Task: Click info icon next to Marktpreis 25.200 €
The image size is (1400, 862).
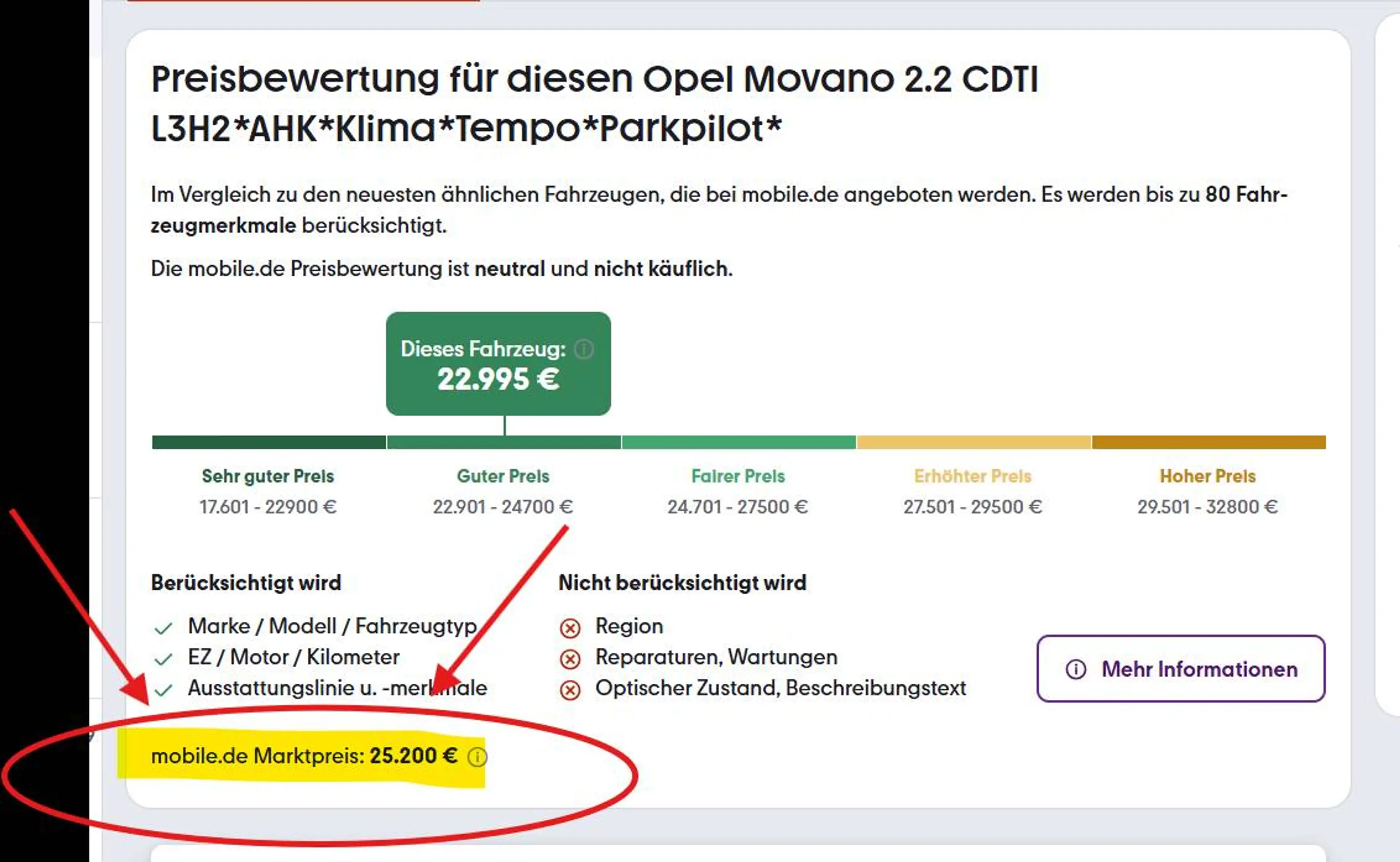Action: click(x=477, y=757)
